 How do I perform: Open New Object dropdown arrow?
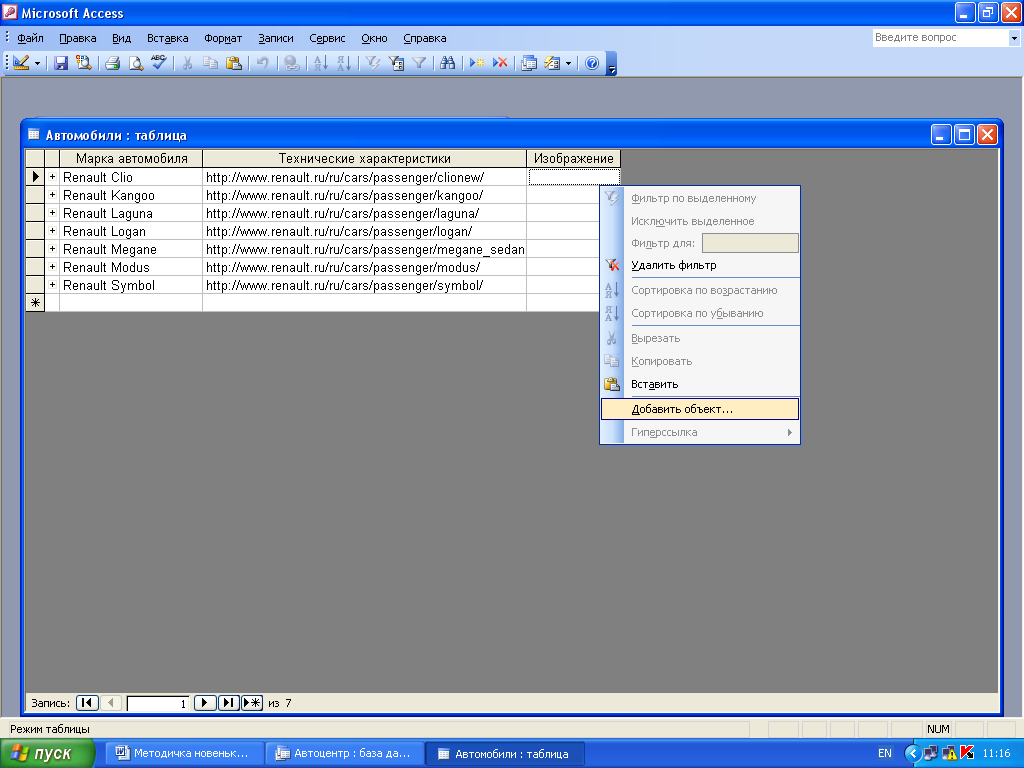(x=568, y=63)
